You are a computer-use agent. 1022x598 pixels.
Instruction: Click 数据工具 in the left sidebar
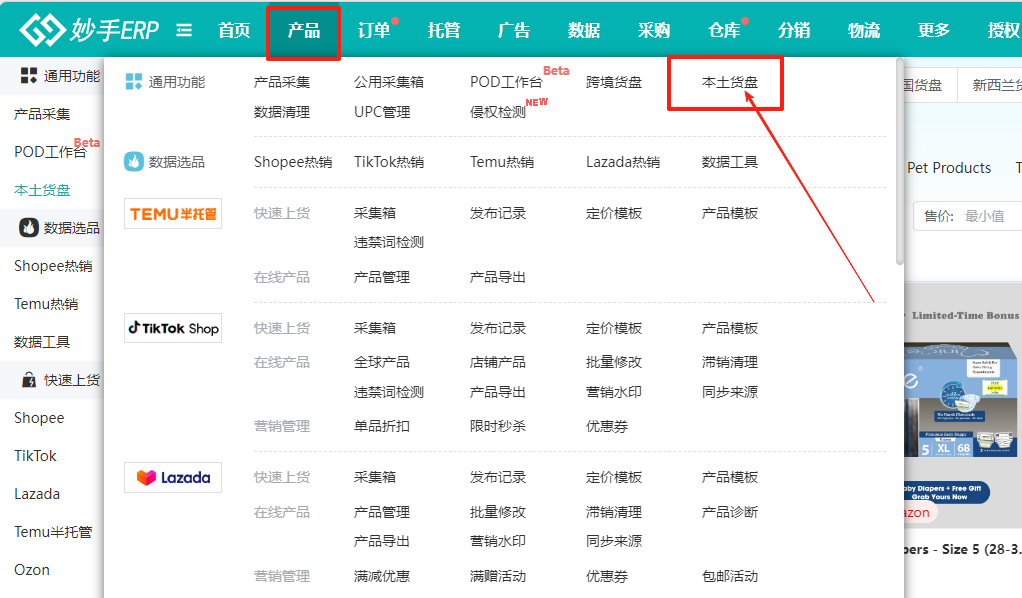click(42, 342)
